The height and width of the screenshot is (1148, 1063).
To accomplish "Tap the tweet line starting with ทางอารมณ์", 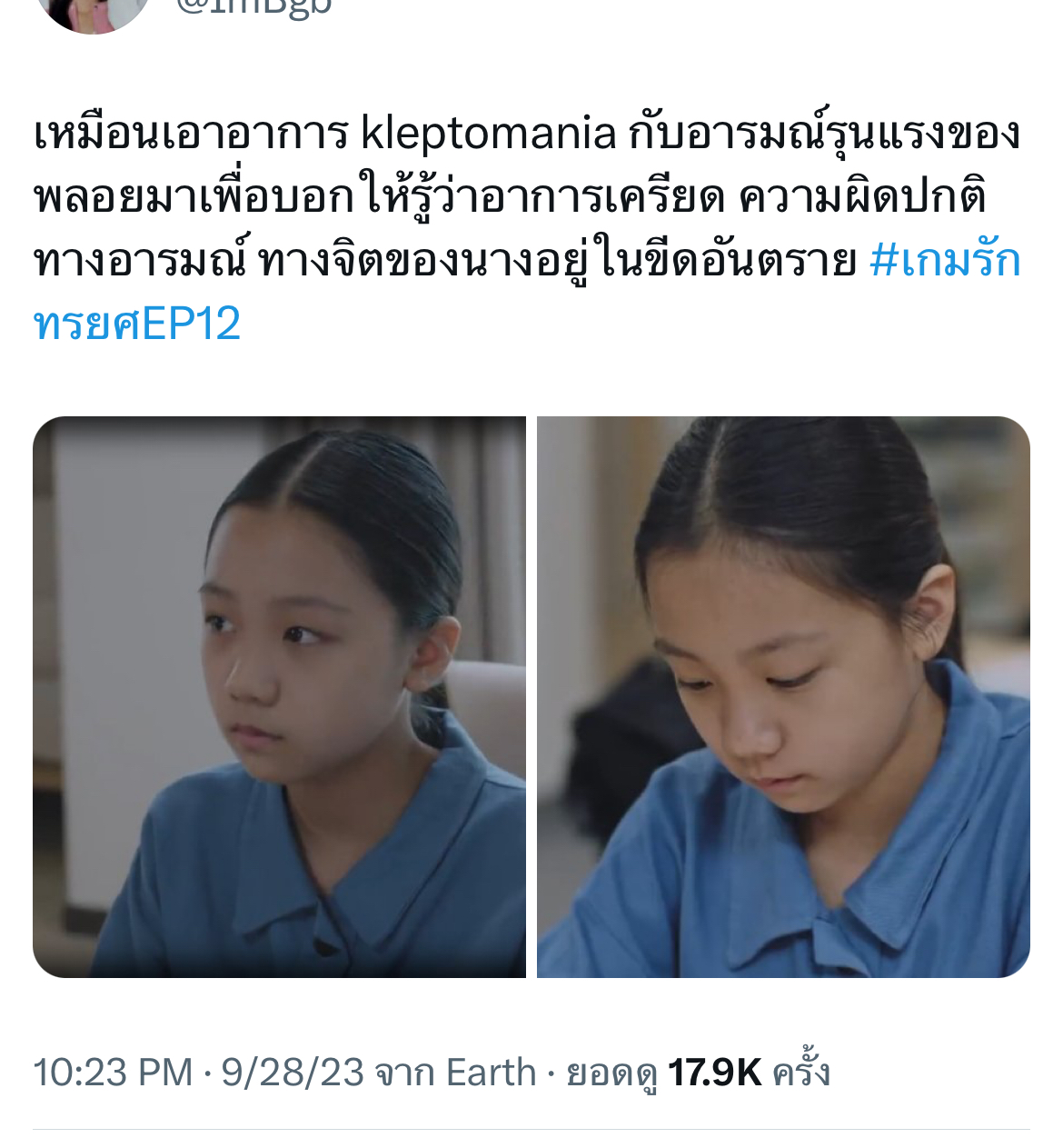I will (445, 261).
